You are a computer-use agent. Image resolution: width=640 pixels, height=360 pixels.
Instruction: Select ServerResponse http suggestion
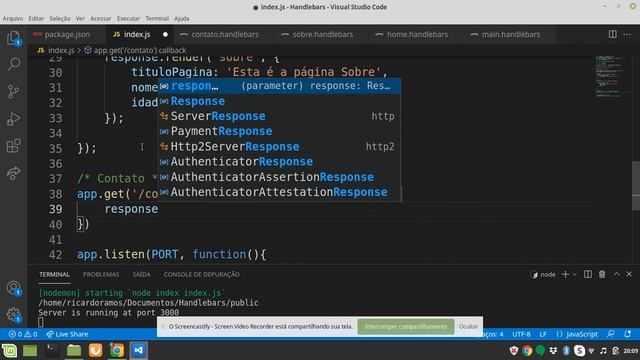(279, 116)
